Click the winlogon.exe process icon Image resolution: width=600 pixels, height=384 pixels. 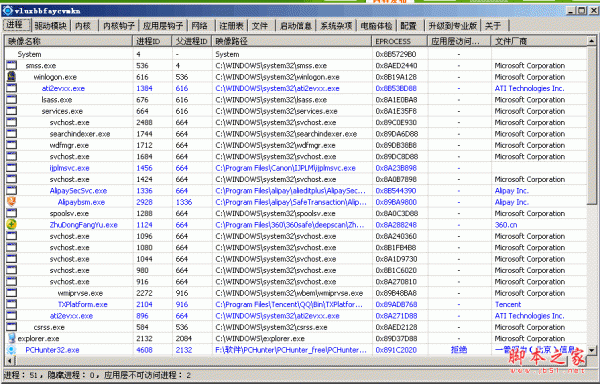point(11,77)
